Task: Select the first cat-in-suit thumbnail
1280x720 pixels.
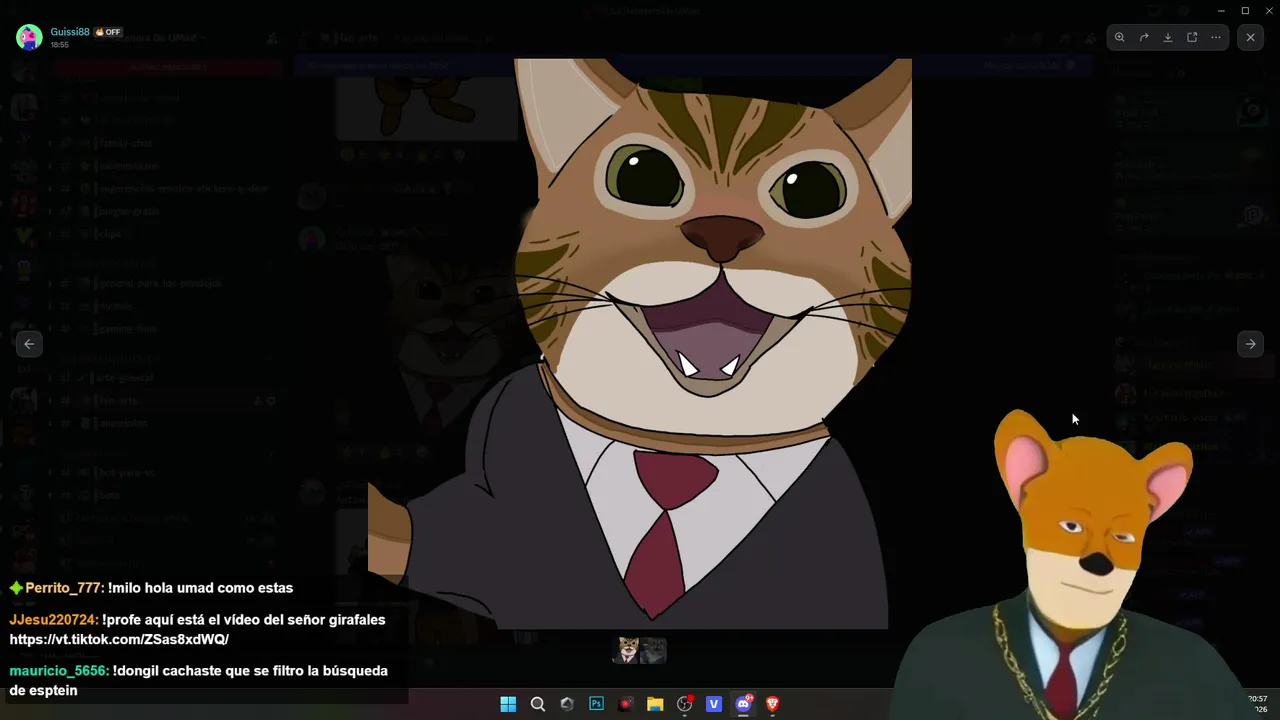Action: (627, 651)
